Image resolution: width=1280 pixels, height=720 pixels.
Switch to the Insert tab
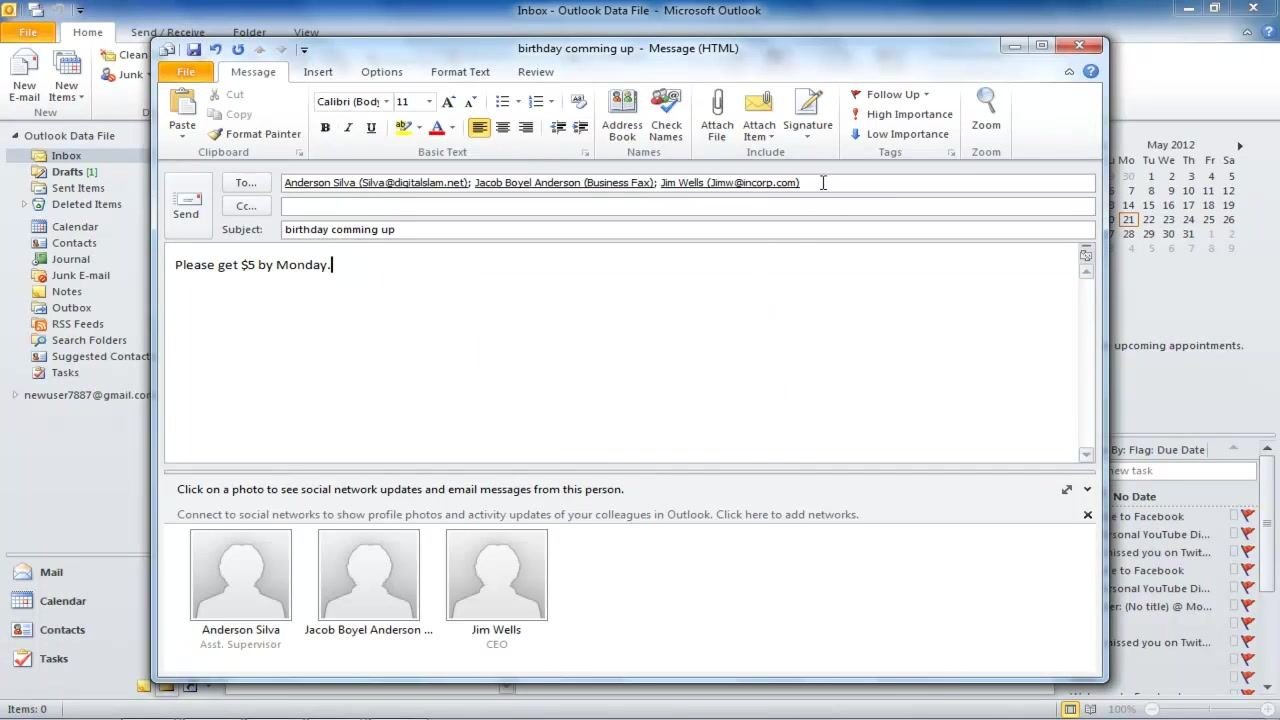click(318, 72)
